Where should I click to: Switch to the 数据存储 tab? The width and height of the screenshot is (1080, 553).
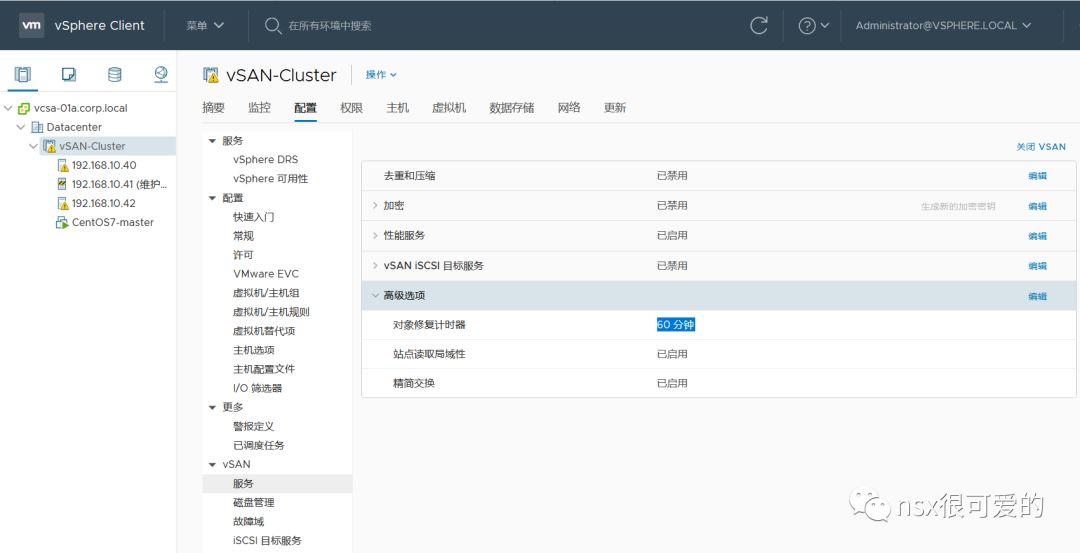pos(512,107)
